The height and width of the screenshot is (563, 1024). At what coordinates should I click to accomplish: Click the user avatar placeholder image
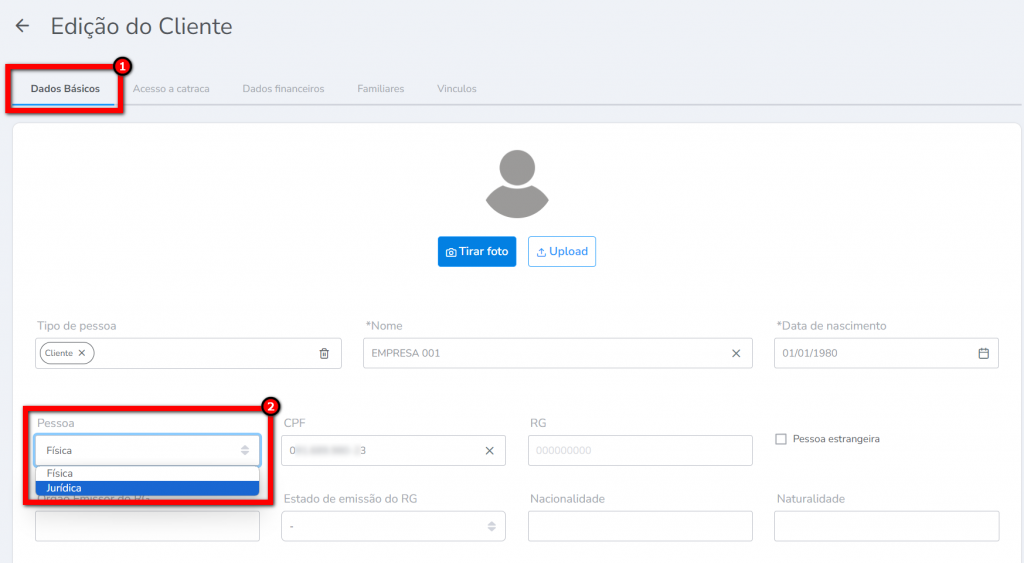click(516, 184)
